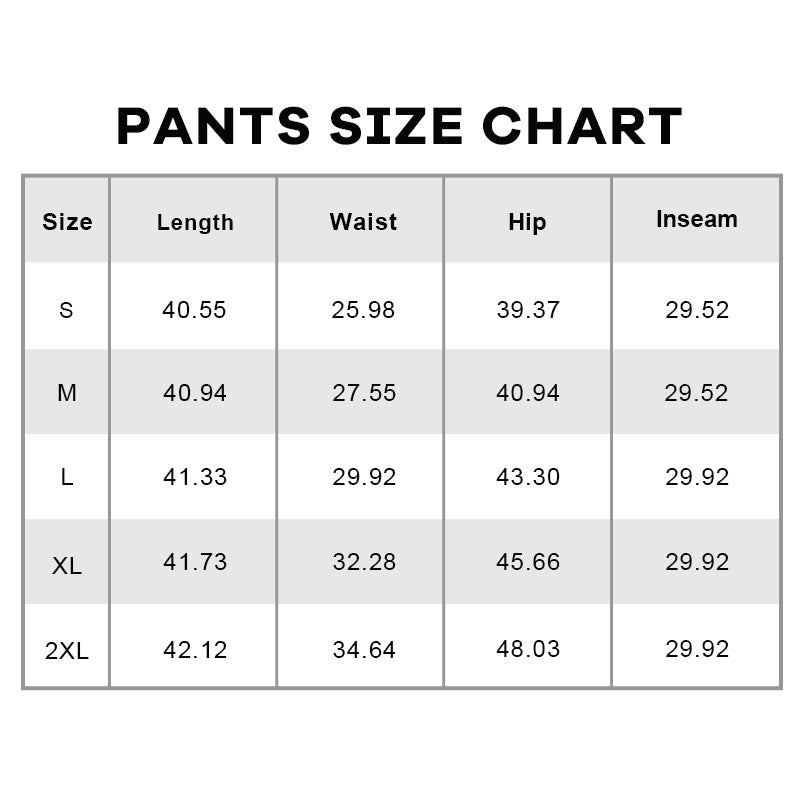This screenshot has height=800, width=800.
Task: Select the 43.30 hip cell
Action: tap(528, 477)
